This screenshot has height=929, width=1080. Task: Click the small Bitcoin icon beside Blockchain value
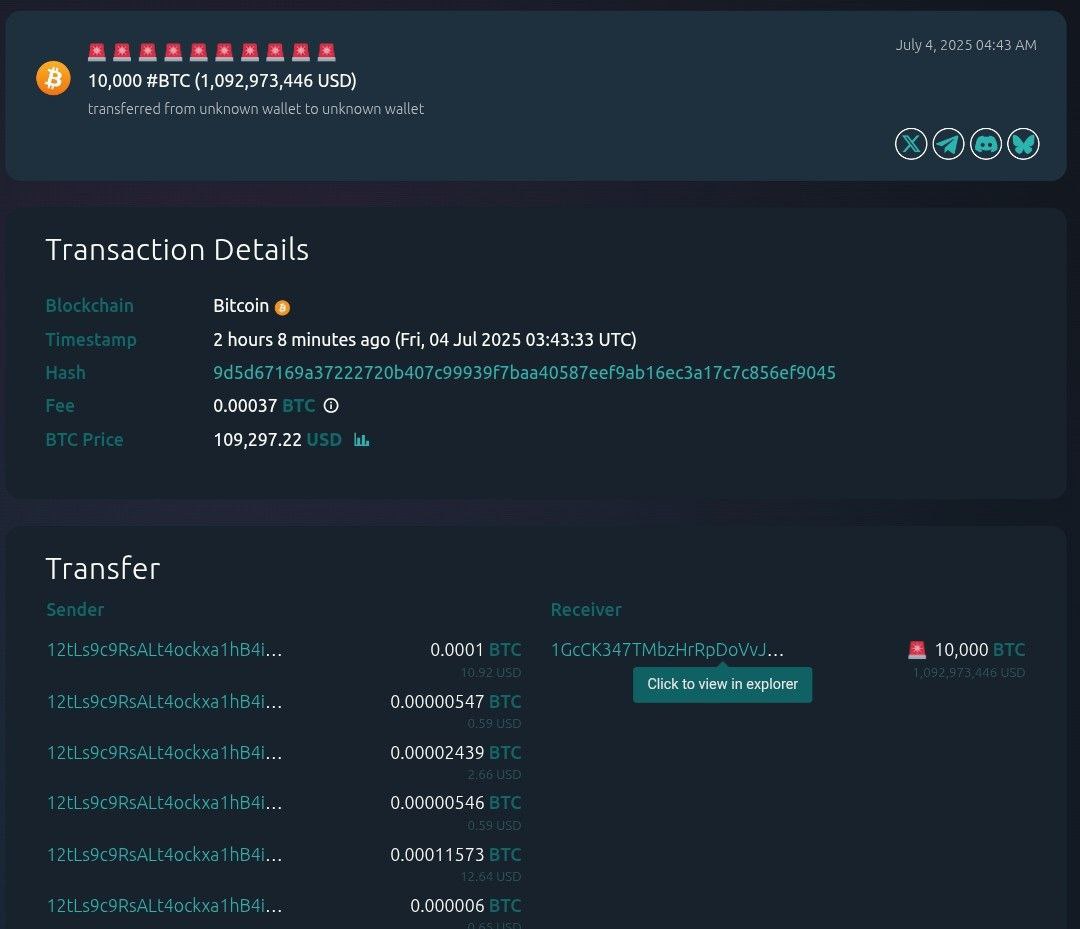282,307
